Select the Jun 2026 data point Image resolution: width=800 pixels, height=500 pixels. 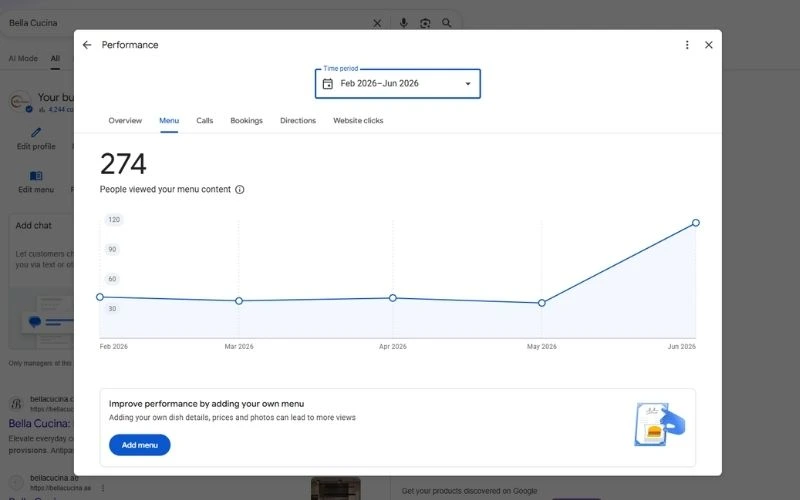pos(696,223)
